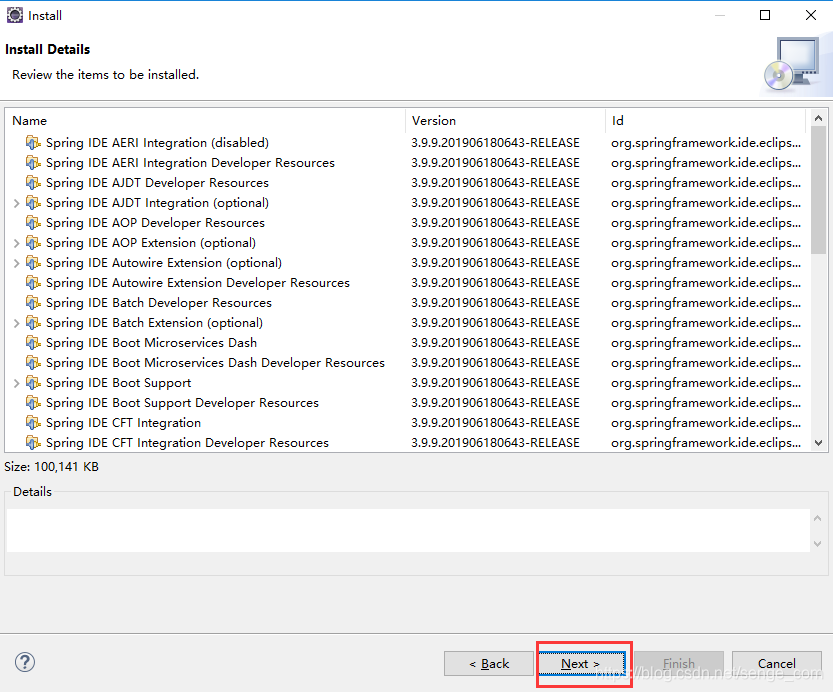Expand Spring IDE Boot Support node
833x692 pixels.
pyautogui.click(x=16, y=383)
